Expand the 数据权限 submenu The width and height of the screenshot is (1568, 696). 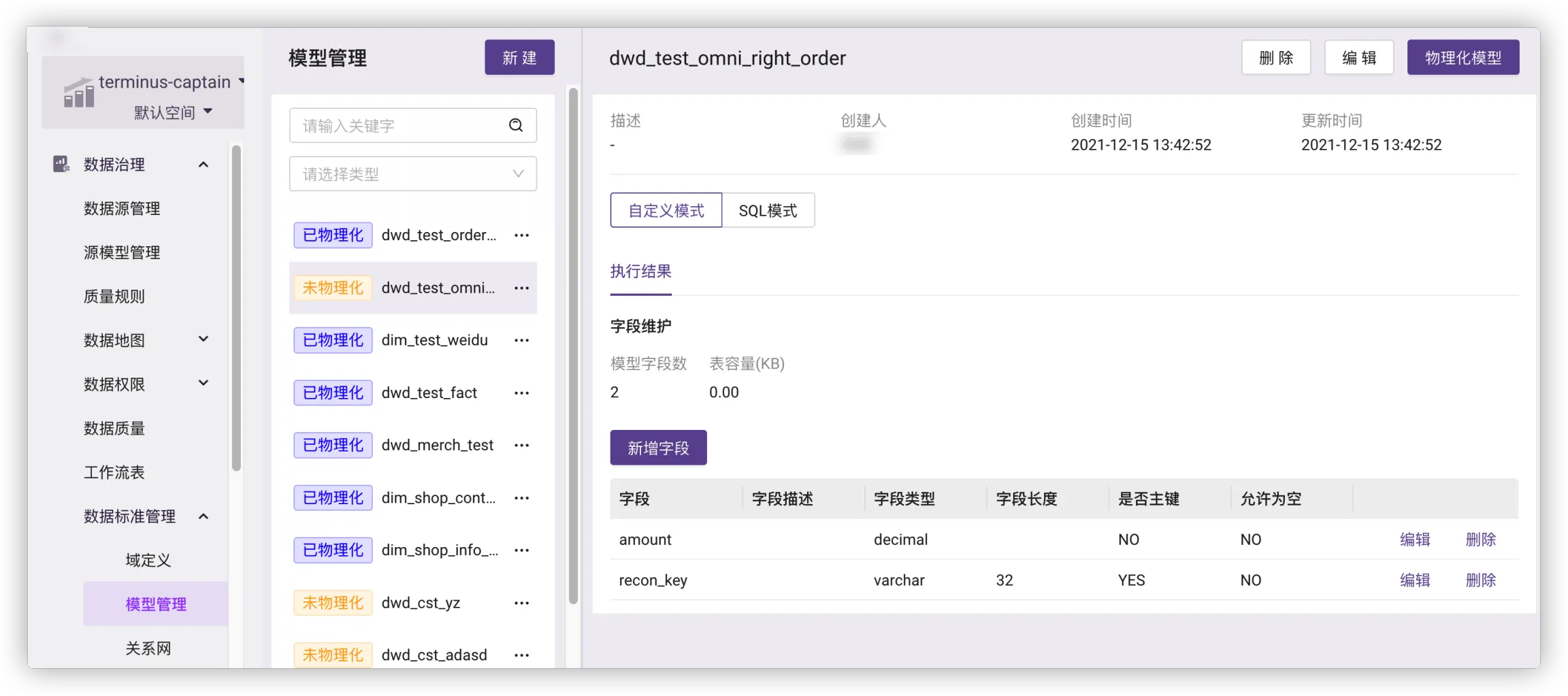click(x=203, y=383)
